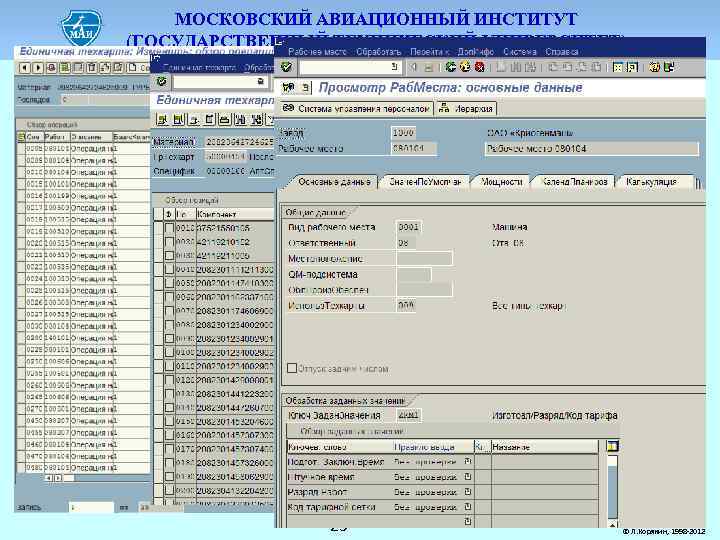Click previous arrow icon in back техкарта window

tap(25, 68)
